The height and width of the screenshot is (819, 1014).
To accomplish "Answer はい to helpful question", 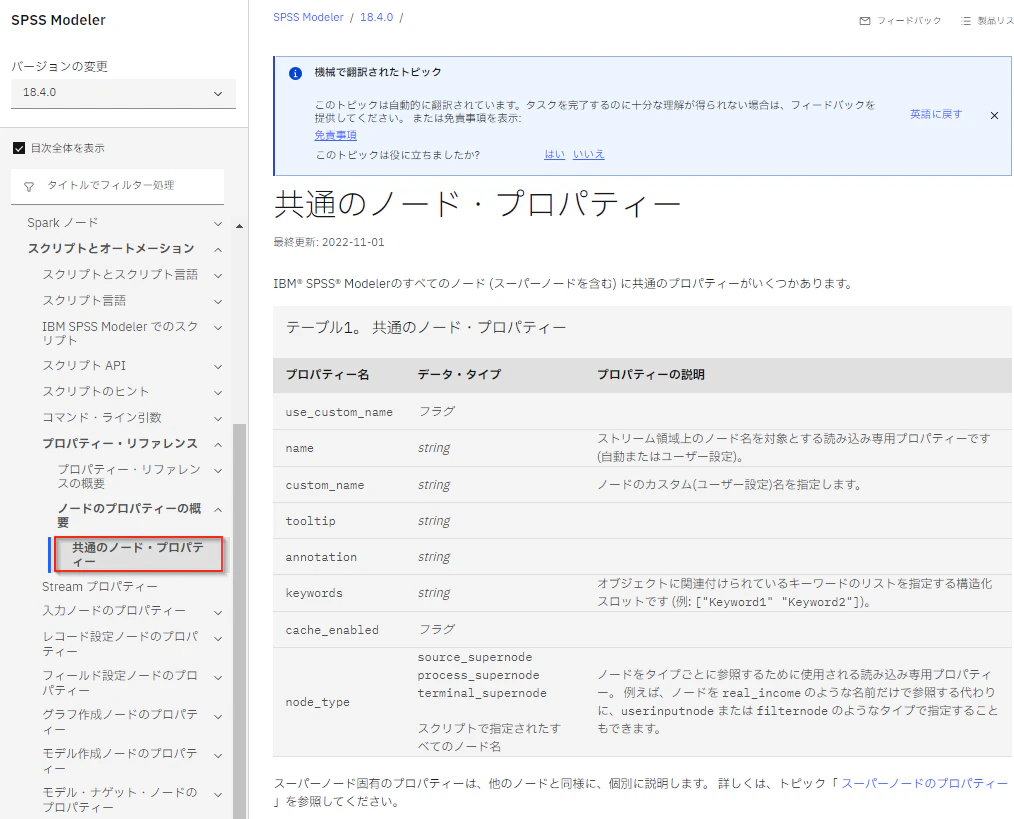I will click(554, 154).
